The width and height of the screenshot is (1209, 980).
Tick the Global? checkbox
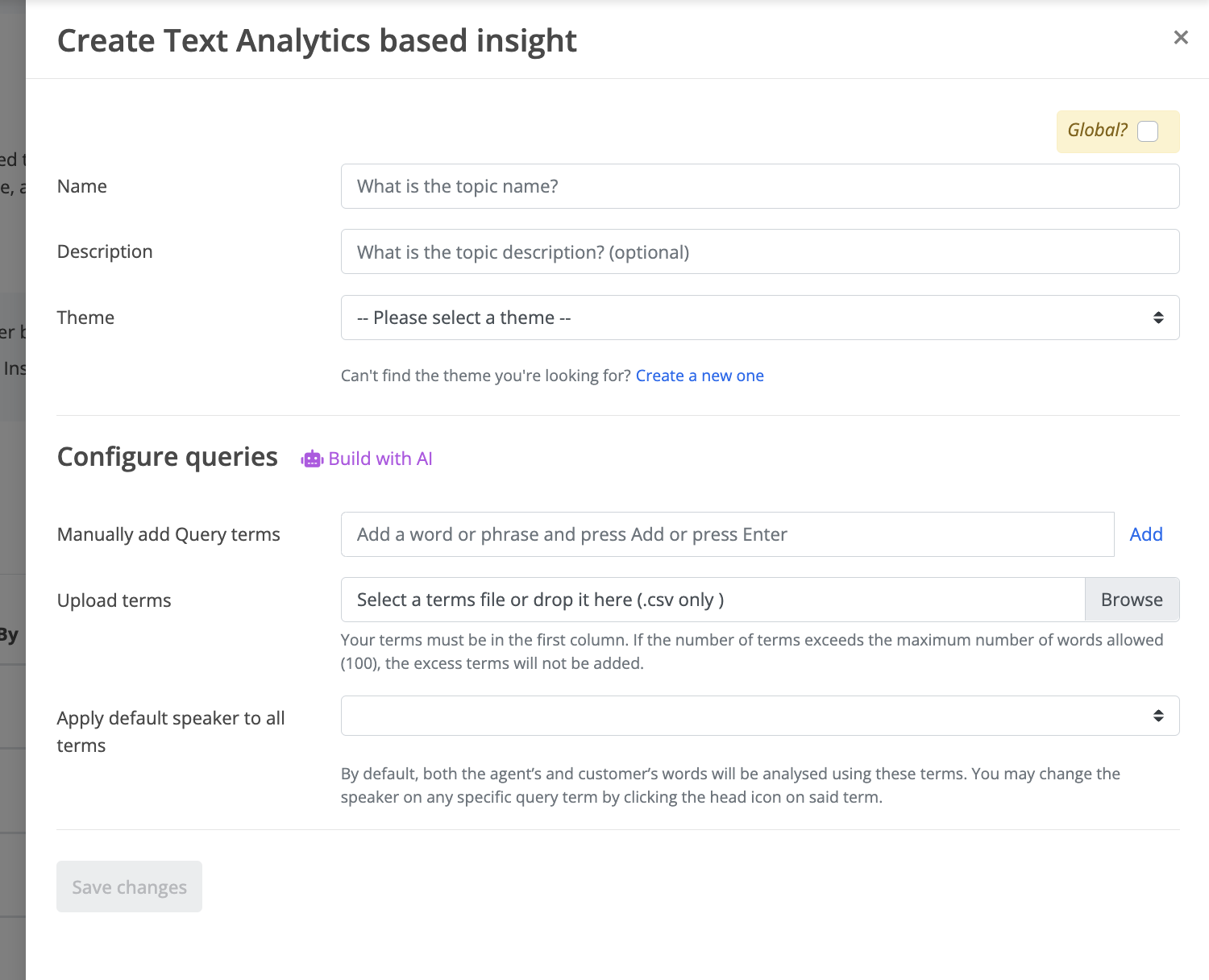click(x=1148, y=131)
